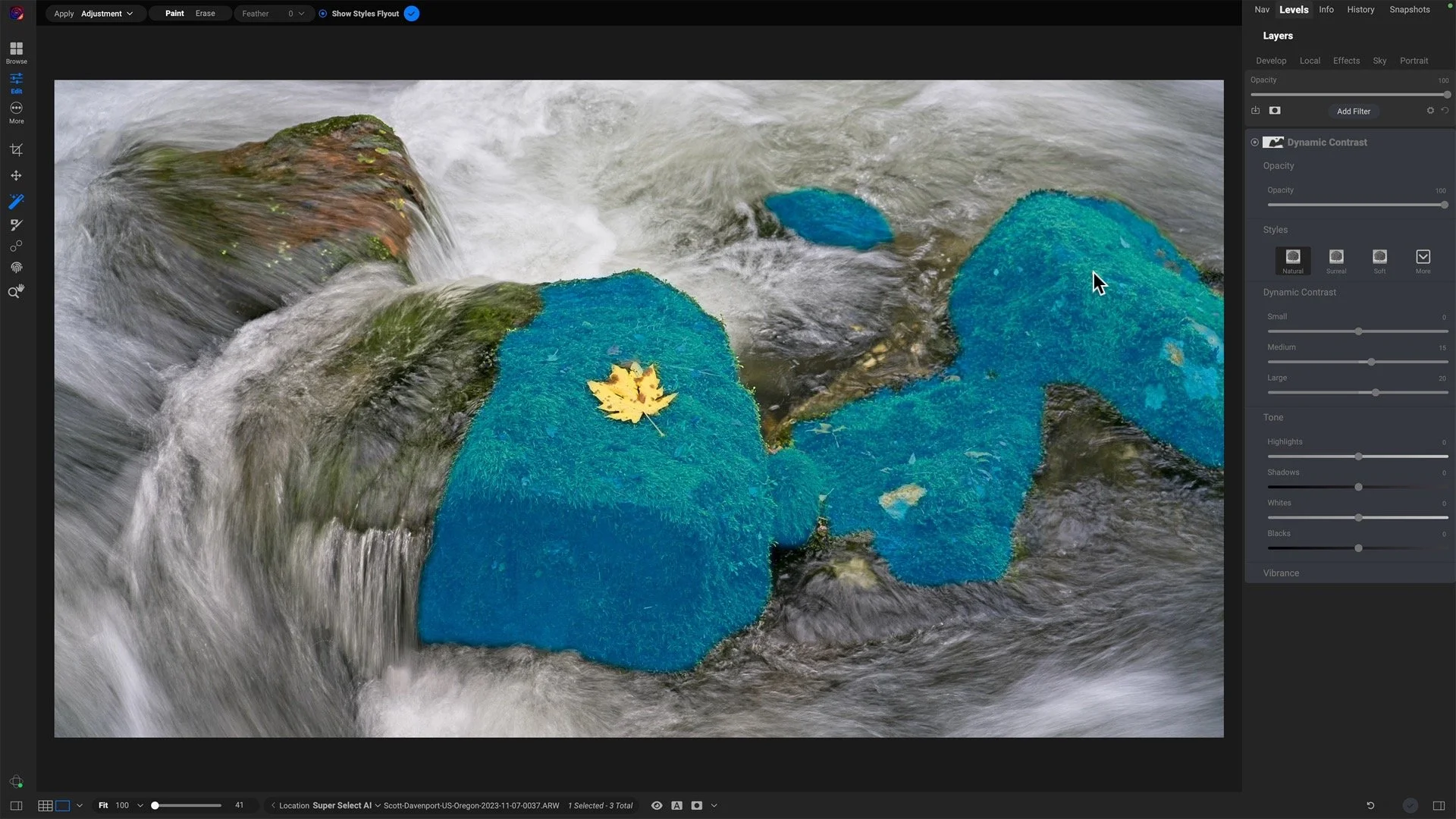Open the Feather dropdown
This screenshot has height=819, width=1456.
[x=301, y=13]
